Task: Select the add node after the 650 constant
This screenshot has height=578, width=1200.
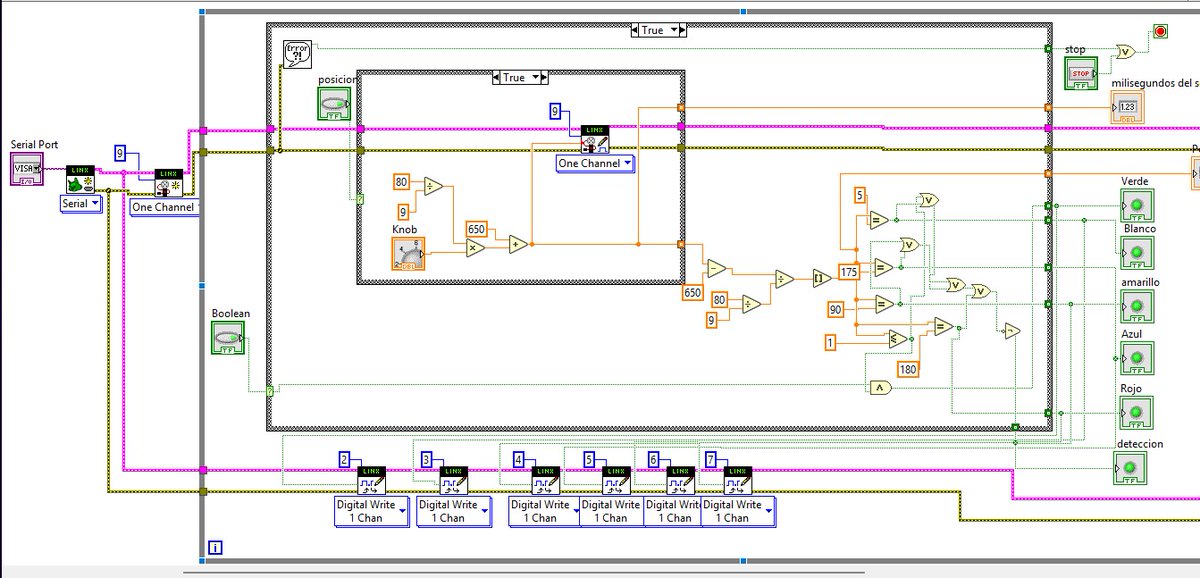Action: pyautogui.click(x=518, y=244)
